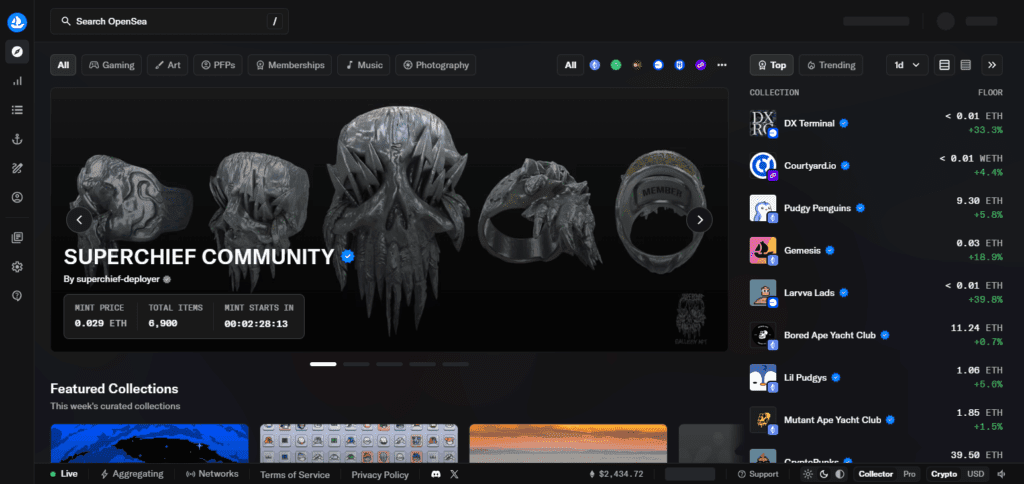Go to next carousel slide arrow
Image resolution: width=1024 pixels, height=484 pixels.
tap(699, 220)
